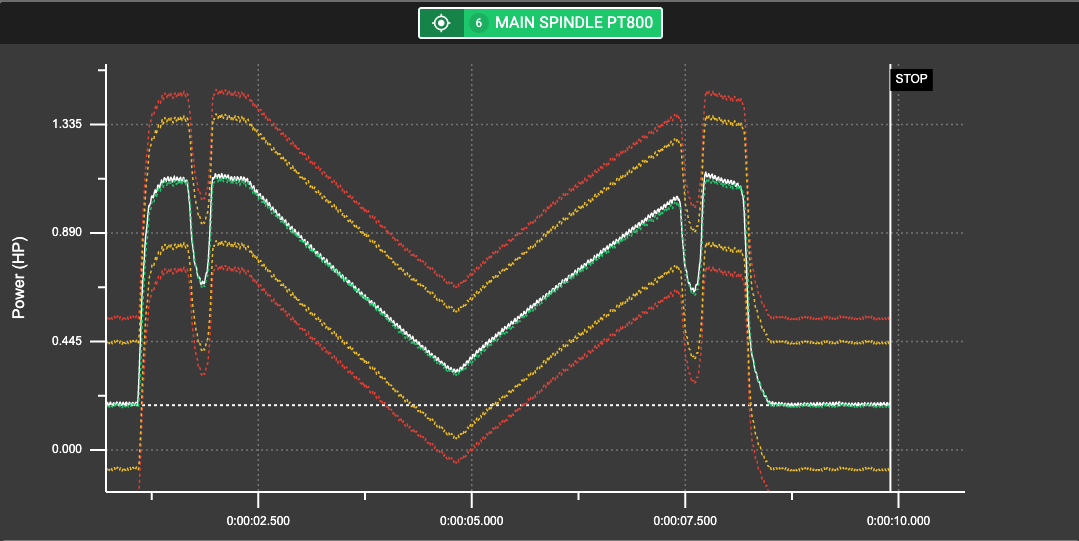
Task: Click the black STOP marker flag
Action: click(911, 79)
